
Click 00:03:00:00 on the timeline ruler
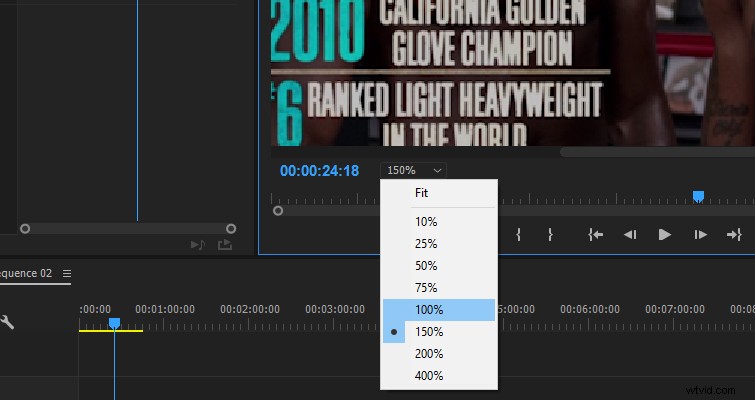(335, 309)
